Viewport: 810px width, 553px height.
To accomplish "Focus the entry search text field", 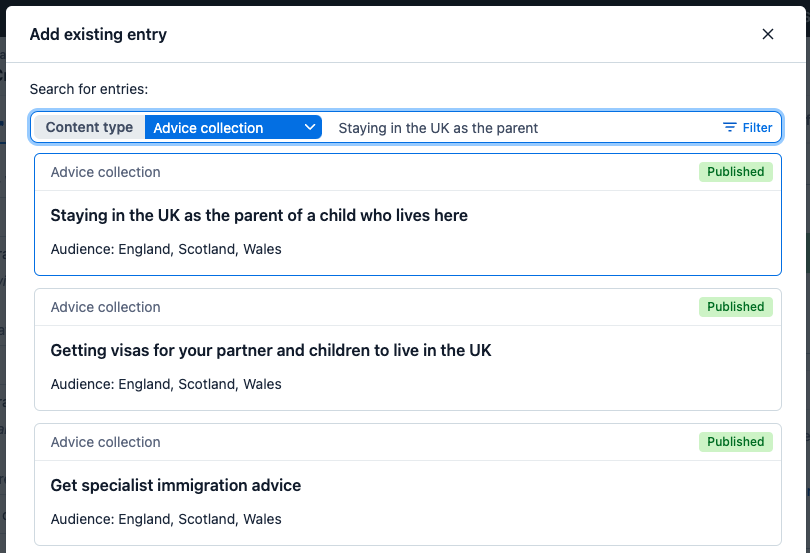I will point(520,128).
